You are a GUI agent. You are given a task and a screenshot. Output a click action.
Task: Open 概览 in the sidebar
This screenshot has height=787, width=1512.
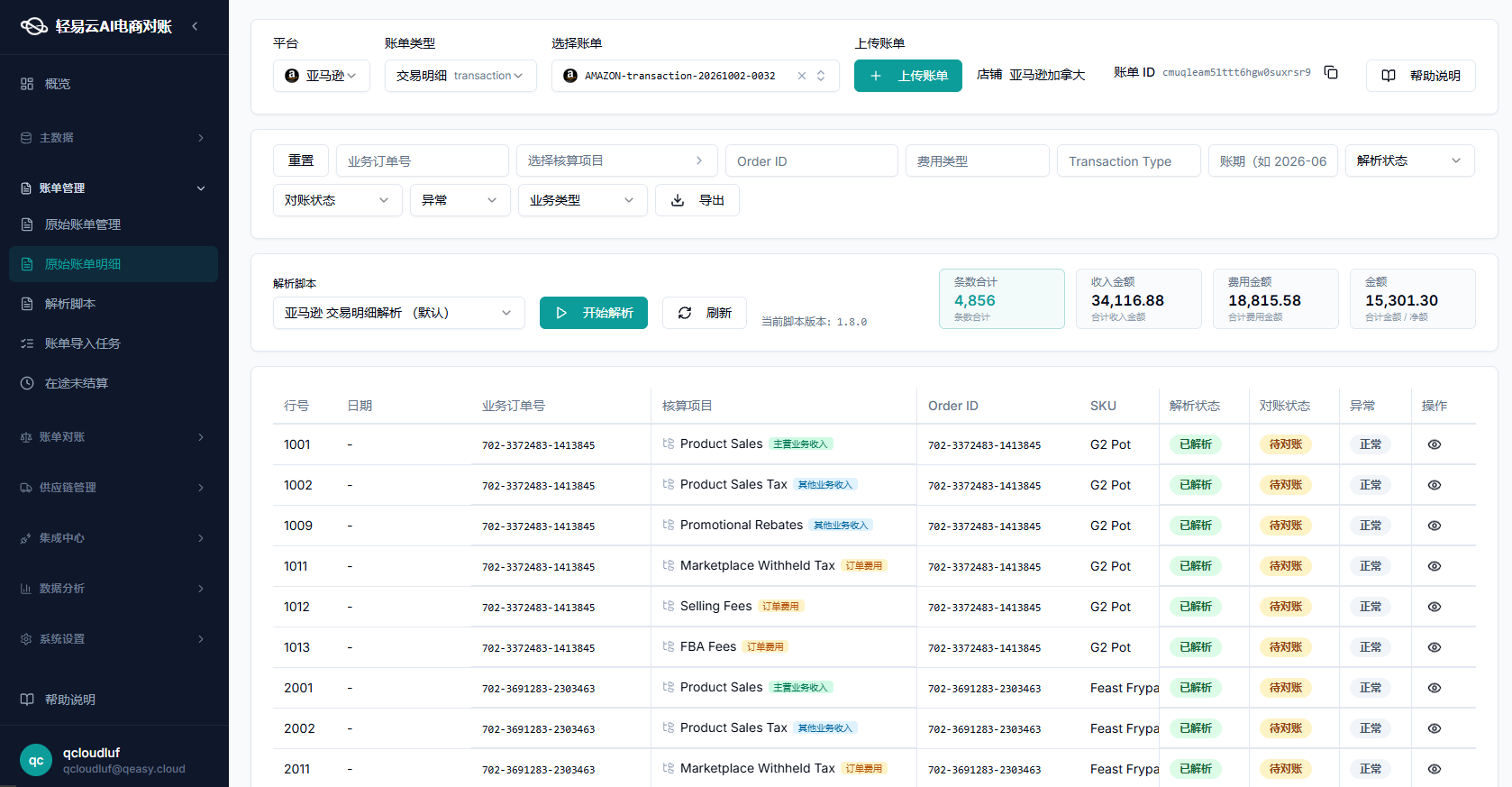[114, 84]
